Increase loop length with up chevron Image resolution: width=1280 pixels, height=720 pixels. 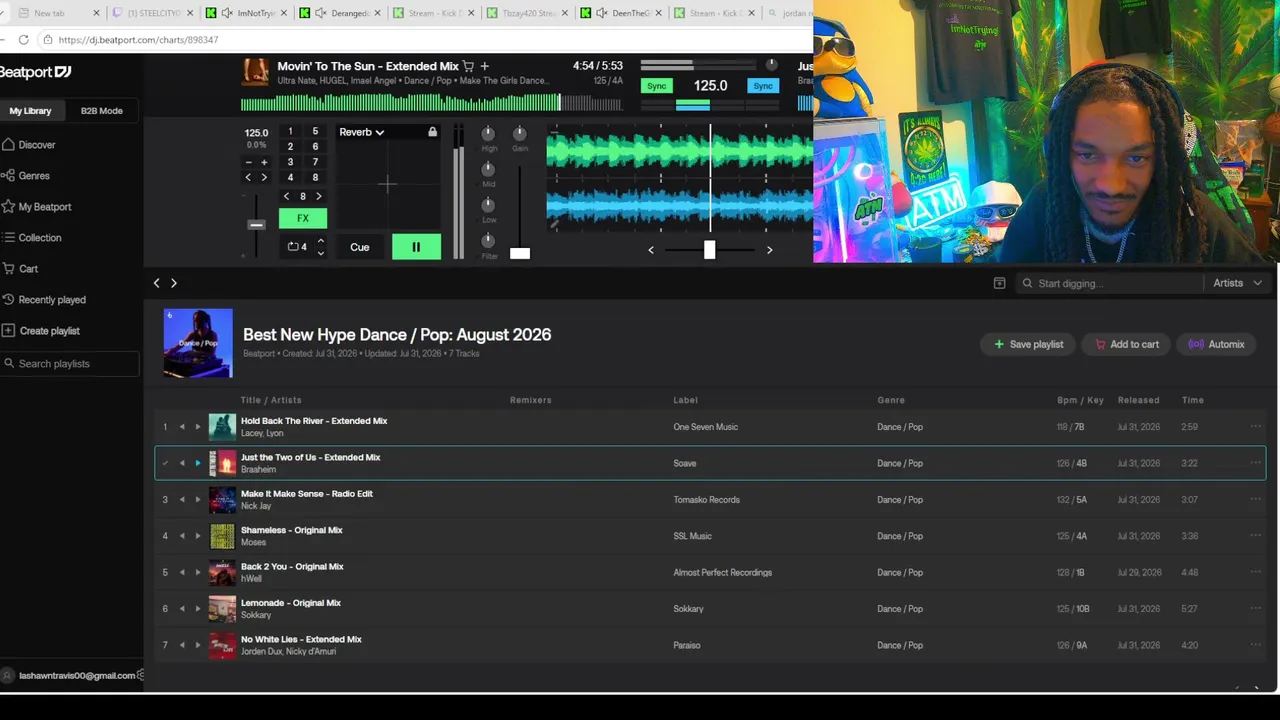pyautogui.click(x=320, y=241)
